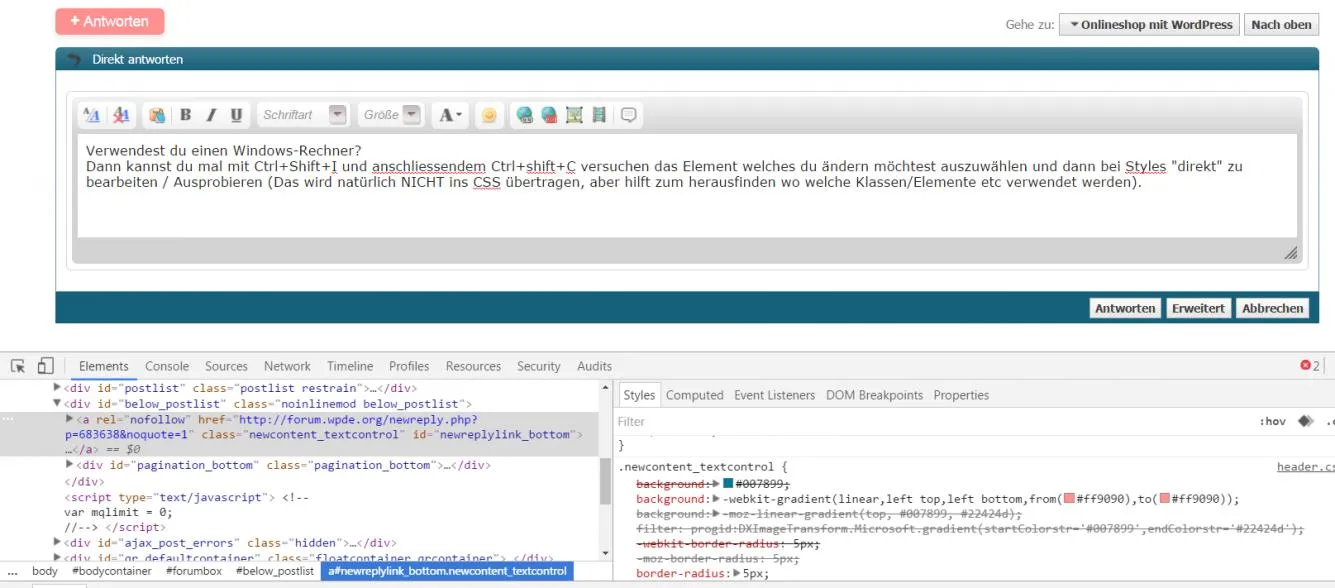This screenshot has height=588, width=1335.
Task: Click the insert image icon in editor
Action: [574, 115]
